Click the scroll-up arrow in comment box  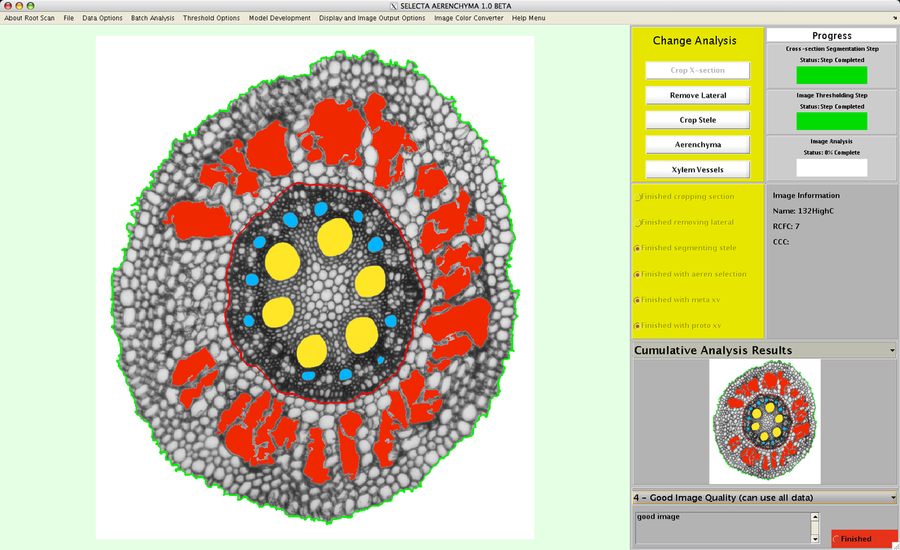(816, 518)
